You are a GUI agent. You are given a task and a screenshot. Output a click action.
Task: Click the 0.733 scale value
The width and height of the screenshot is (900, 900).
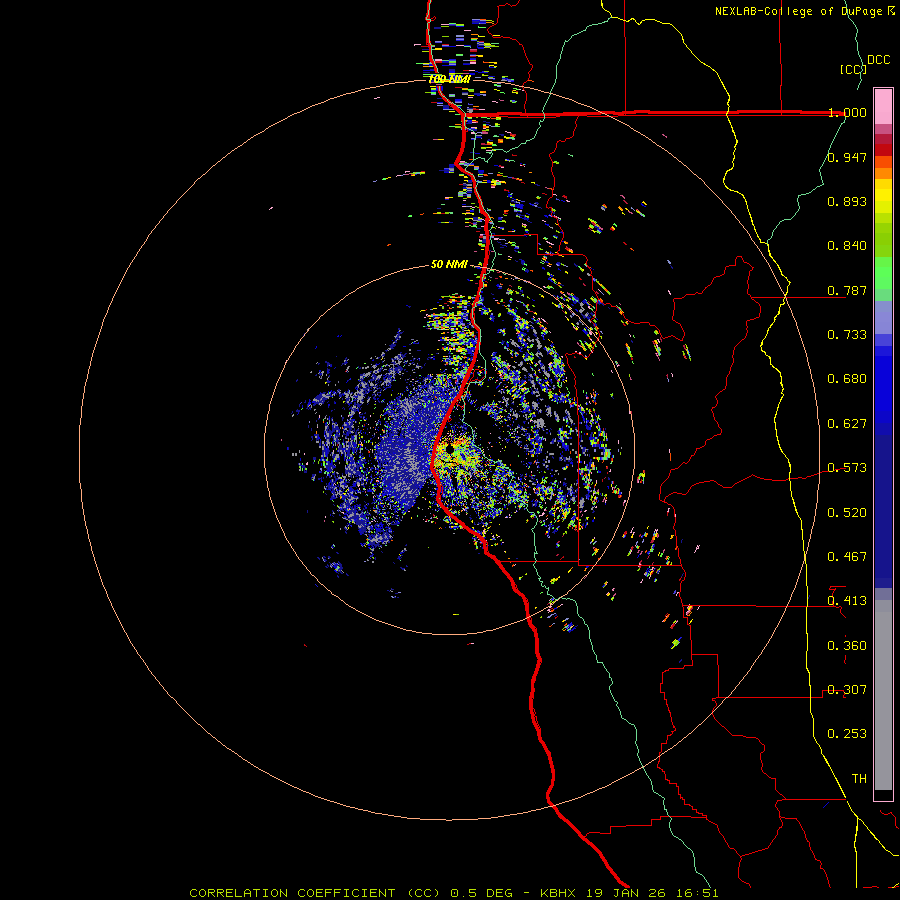(847, 335)
